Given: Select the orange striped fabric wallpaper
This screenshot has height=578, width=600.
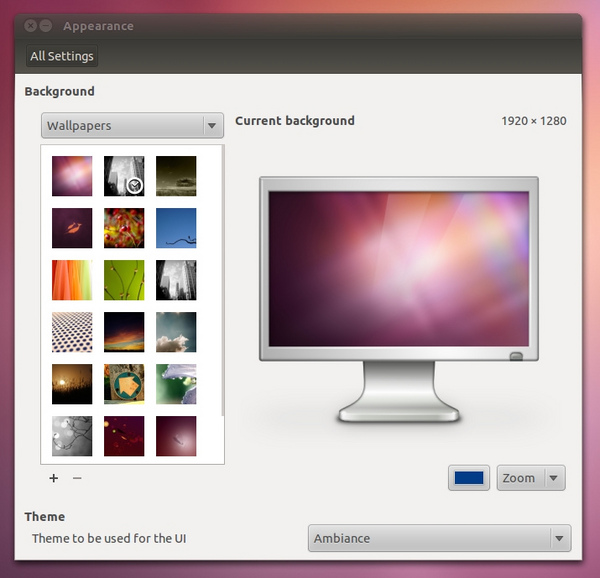Looking at the screenshot, I should pos(72,280).
